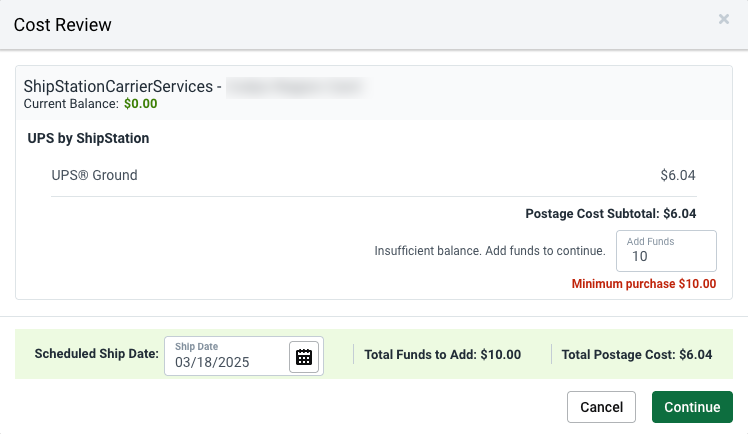Click Total Funds to Add summary
748x434 pixels.
click(451, 354)
